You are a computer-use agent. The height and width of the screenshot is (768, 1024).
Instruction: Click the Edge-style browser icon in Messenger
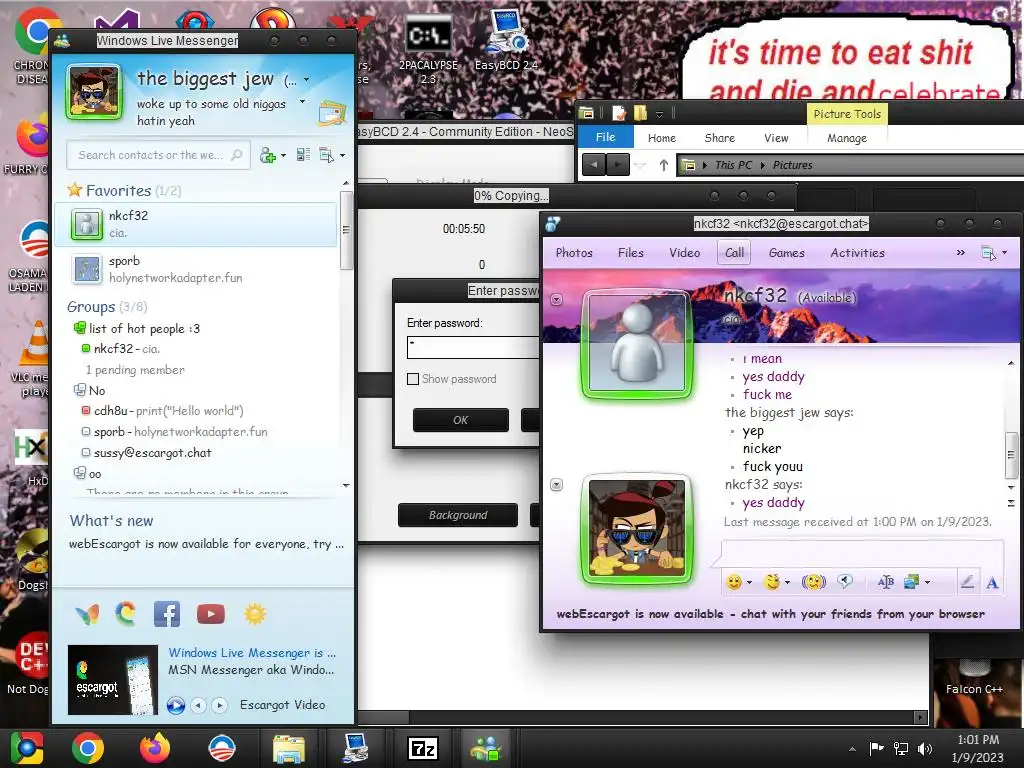coord(125,614)
